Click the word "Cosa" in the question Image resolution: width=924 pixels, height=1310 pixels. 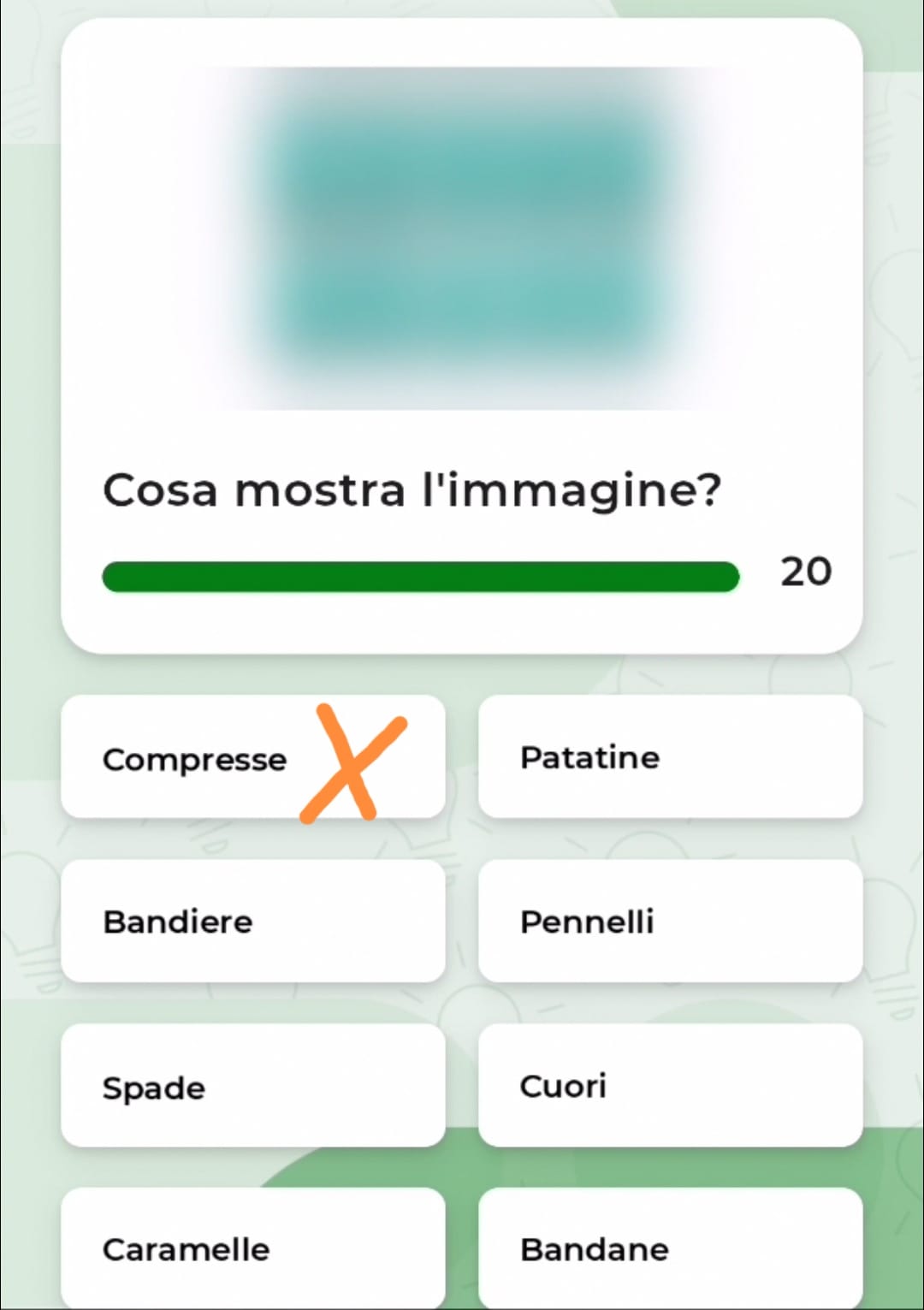coord(160,491)
